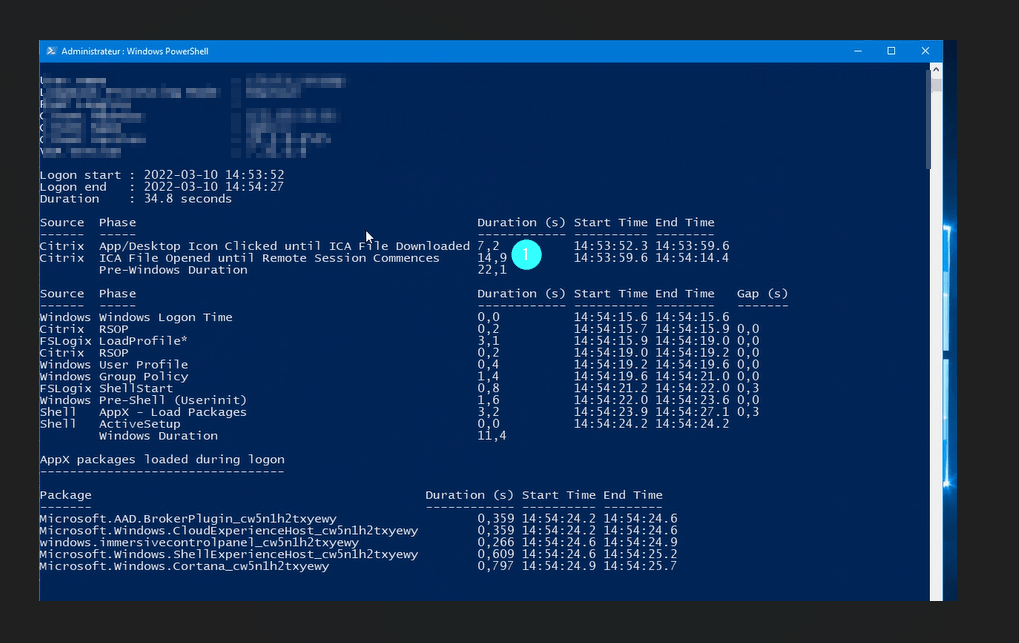Select the '34.8 seconds' duration value
This screenshot has width=1019, height=643.
click(x=189, y=199)
